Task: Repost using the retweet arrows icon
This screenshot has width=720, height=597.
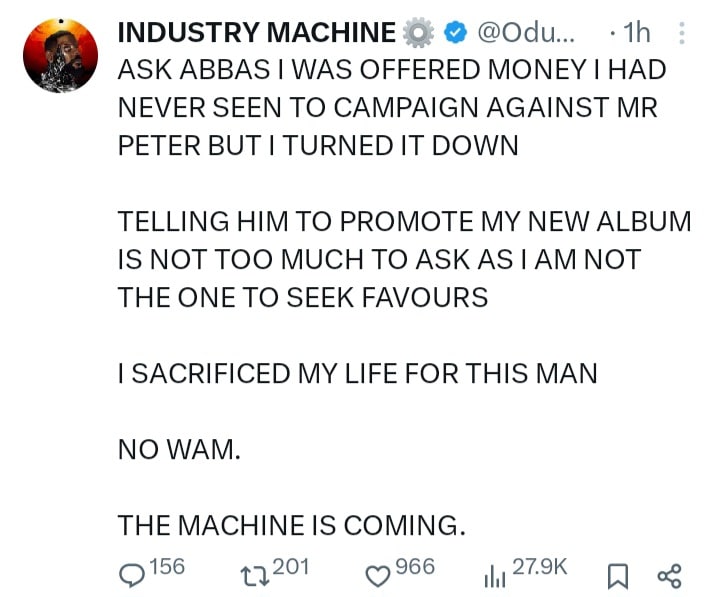Action: pyautogui.click(x=256, y=574)
